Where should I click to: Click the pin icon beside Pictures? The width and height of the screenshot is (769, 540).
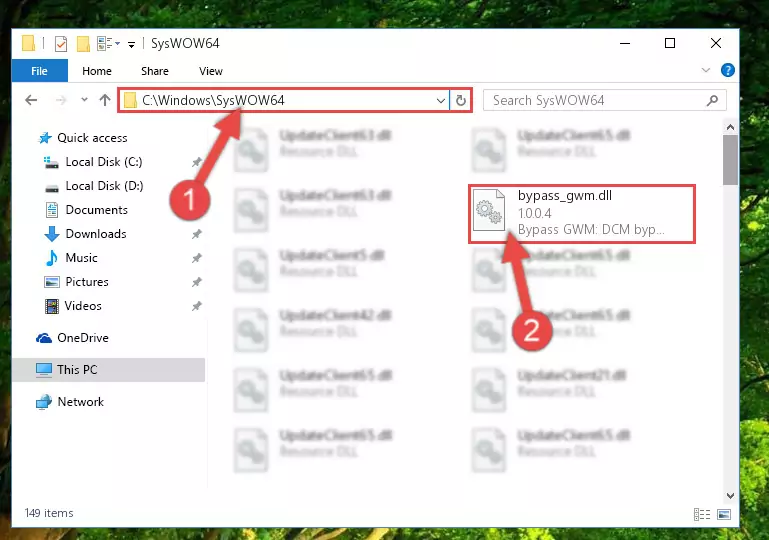[197, 282]
